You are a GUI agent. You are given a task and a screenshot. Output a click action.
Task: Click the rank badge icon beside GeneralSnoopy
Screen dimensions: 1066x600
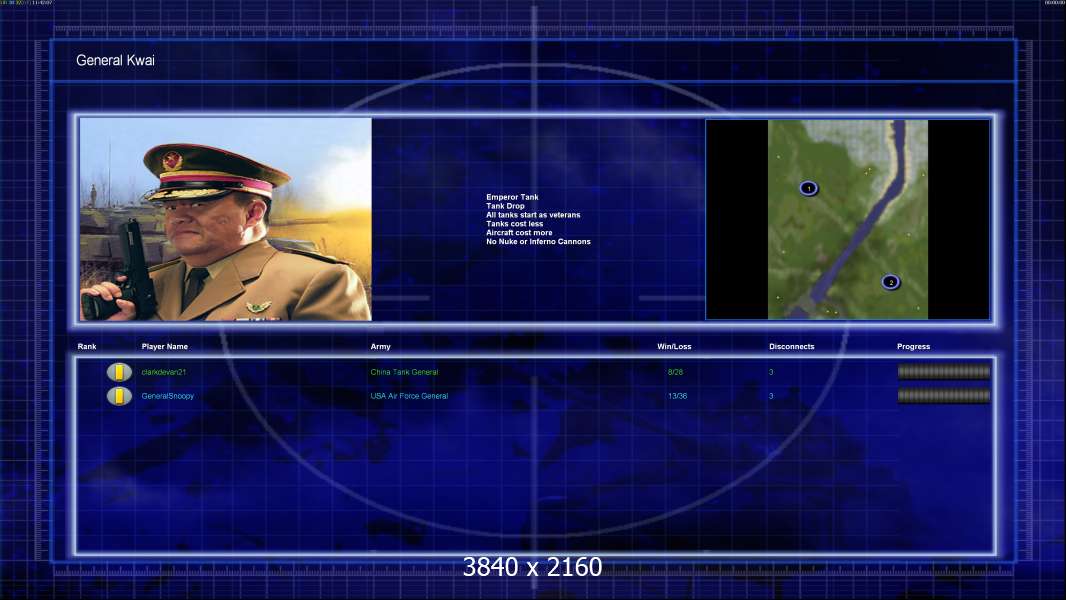tap(119, 395)
